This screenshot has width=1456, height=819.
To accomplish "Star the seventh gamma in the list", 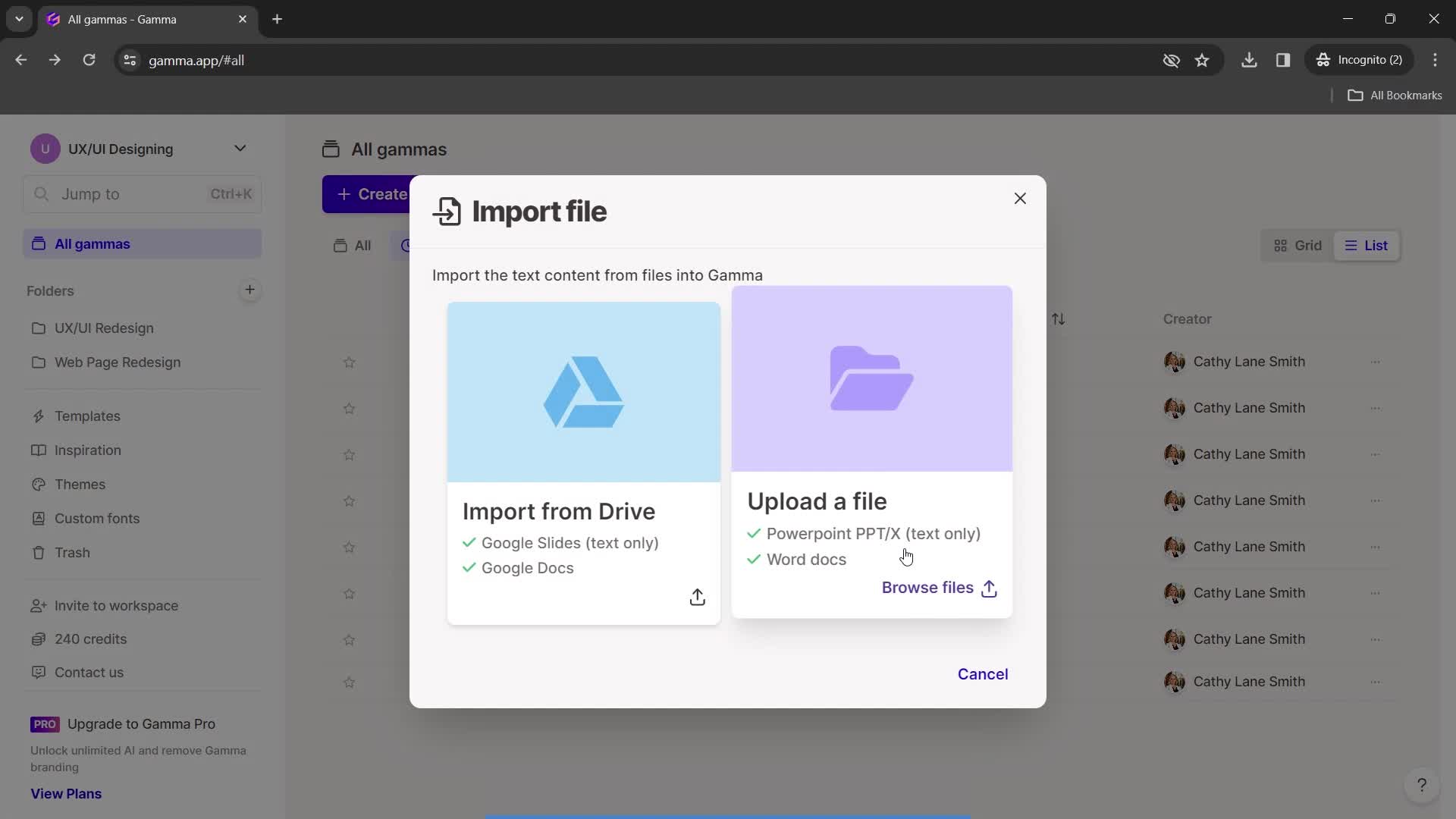I will click(349, 640).
